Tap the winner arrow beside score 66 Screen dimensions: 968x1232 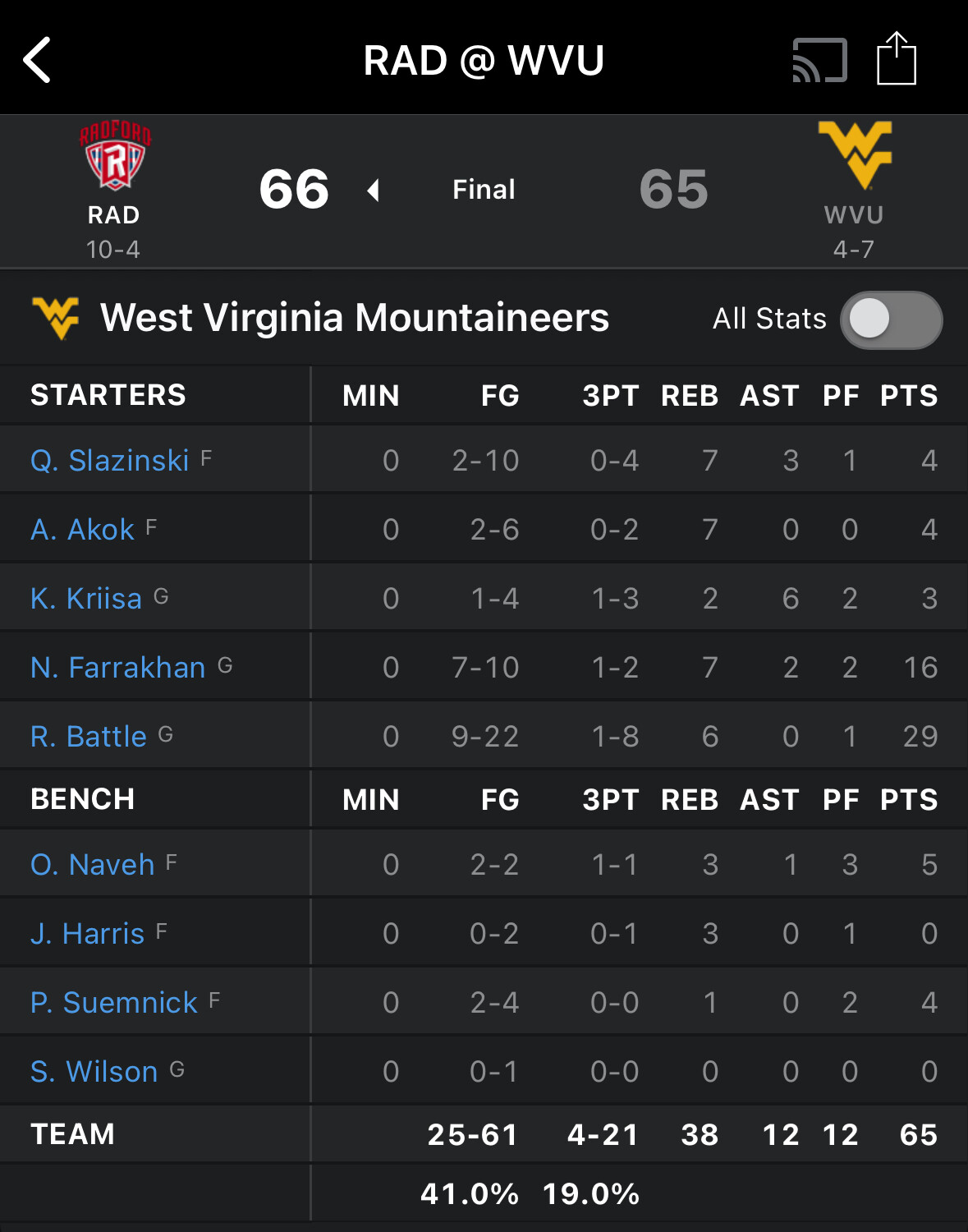(374, 191)
